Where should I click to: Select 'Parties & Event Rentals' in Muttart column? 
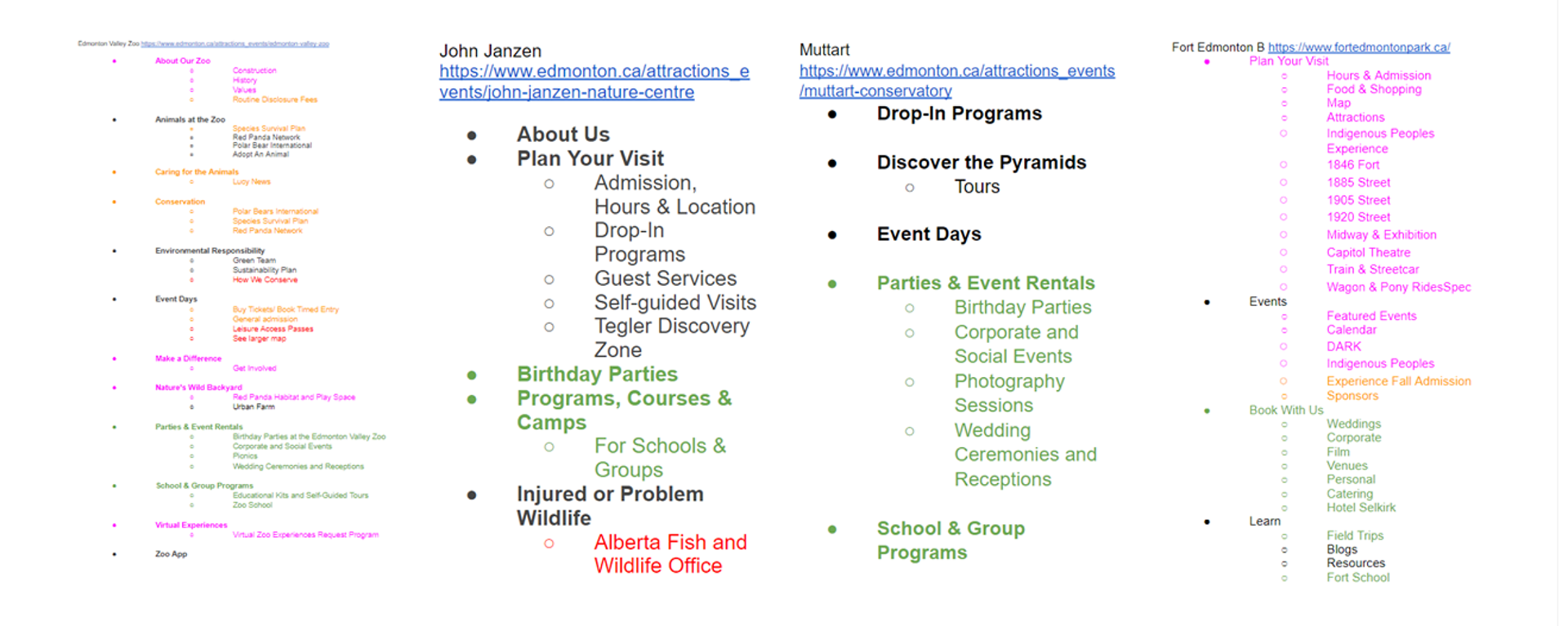(x=986, y=283)
